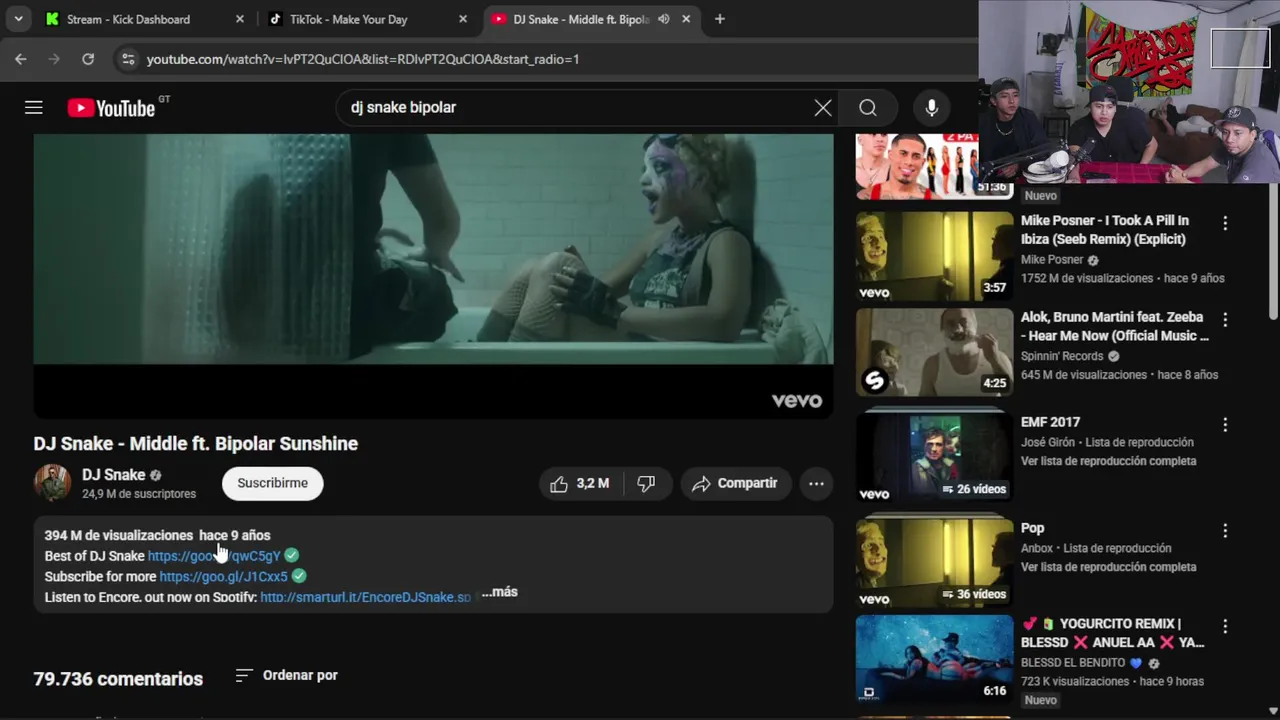
Task: Go back using browser back arrow
Action: point(21,59)
